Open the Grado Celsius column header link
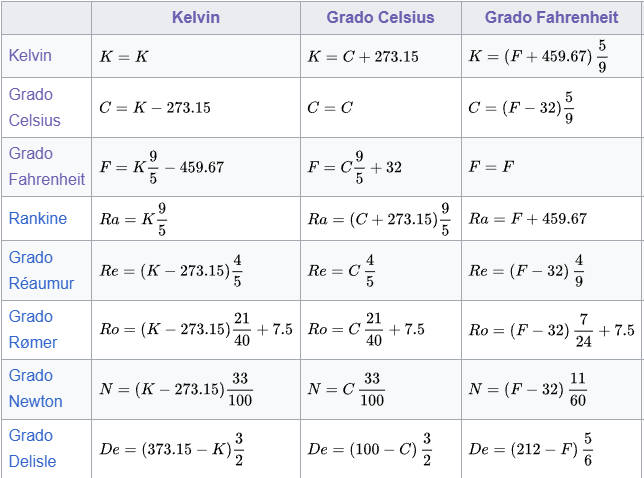 point(380,18)
